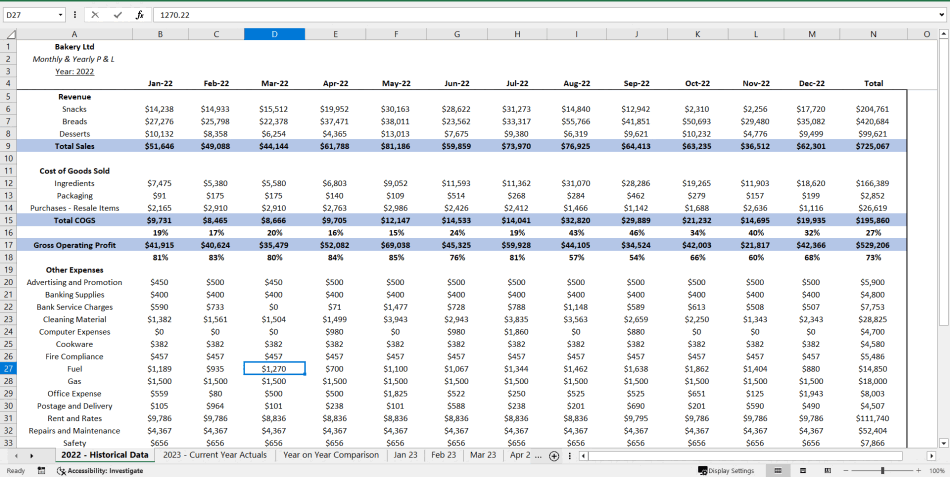Click the Dec-22 column heading cell
950x478 pixels.
812,84
